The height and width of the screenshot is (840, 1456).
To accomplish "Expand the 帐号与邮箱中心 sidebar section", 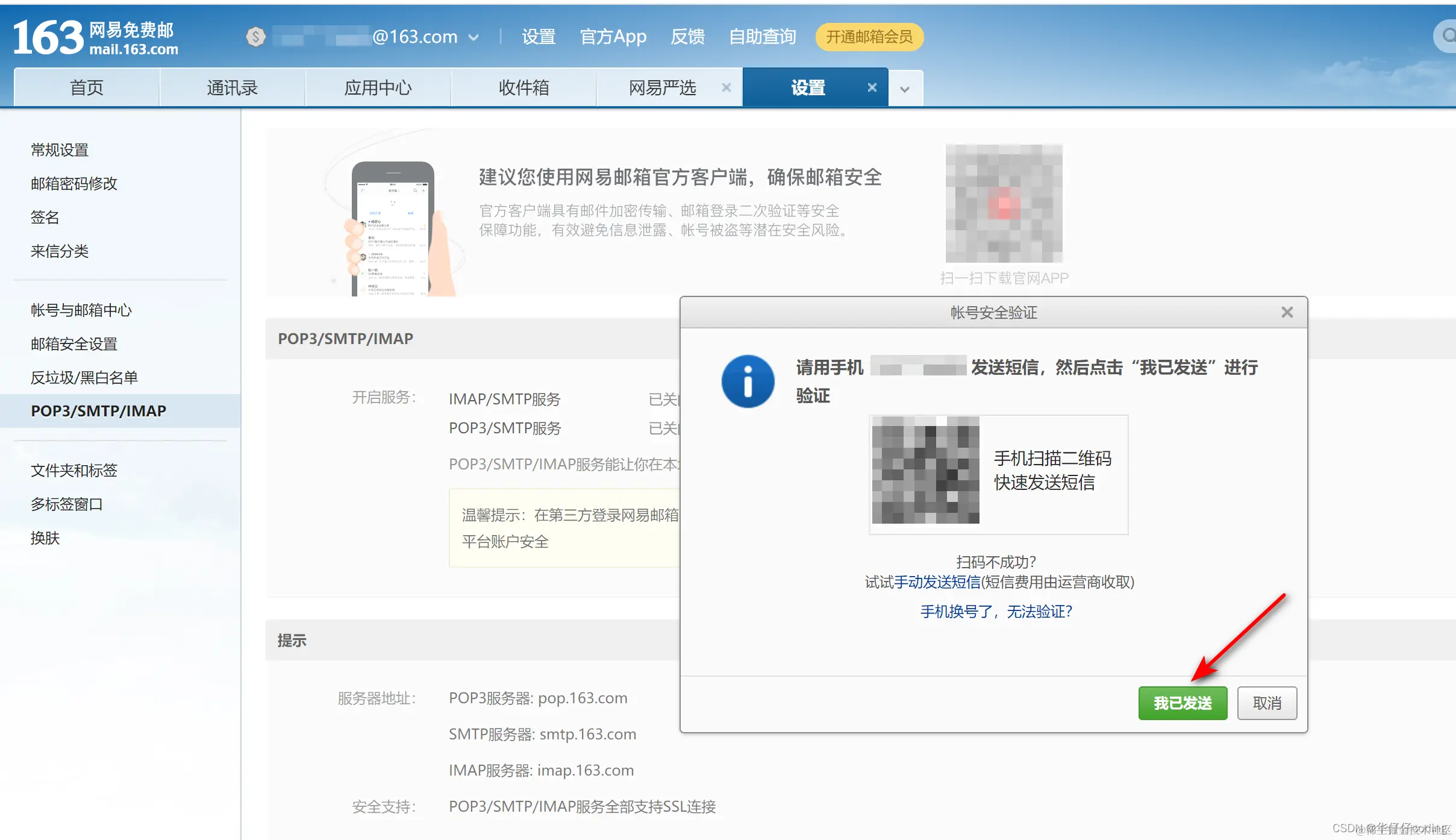I will [x=82, y=310].
